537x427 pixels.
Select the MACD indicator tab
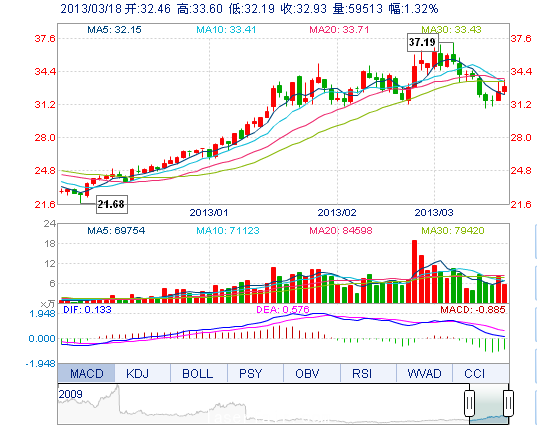point(86,373)
